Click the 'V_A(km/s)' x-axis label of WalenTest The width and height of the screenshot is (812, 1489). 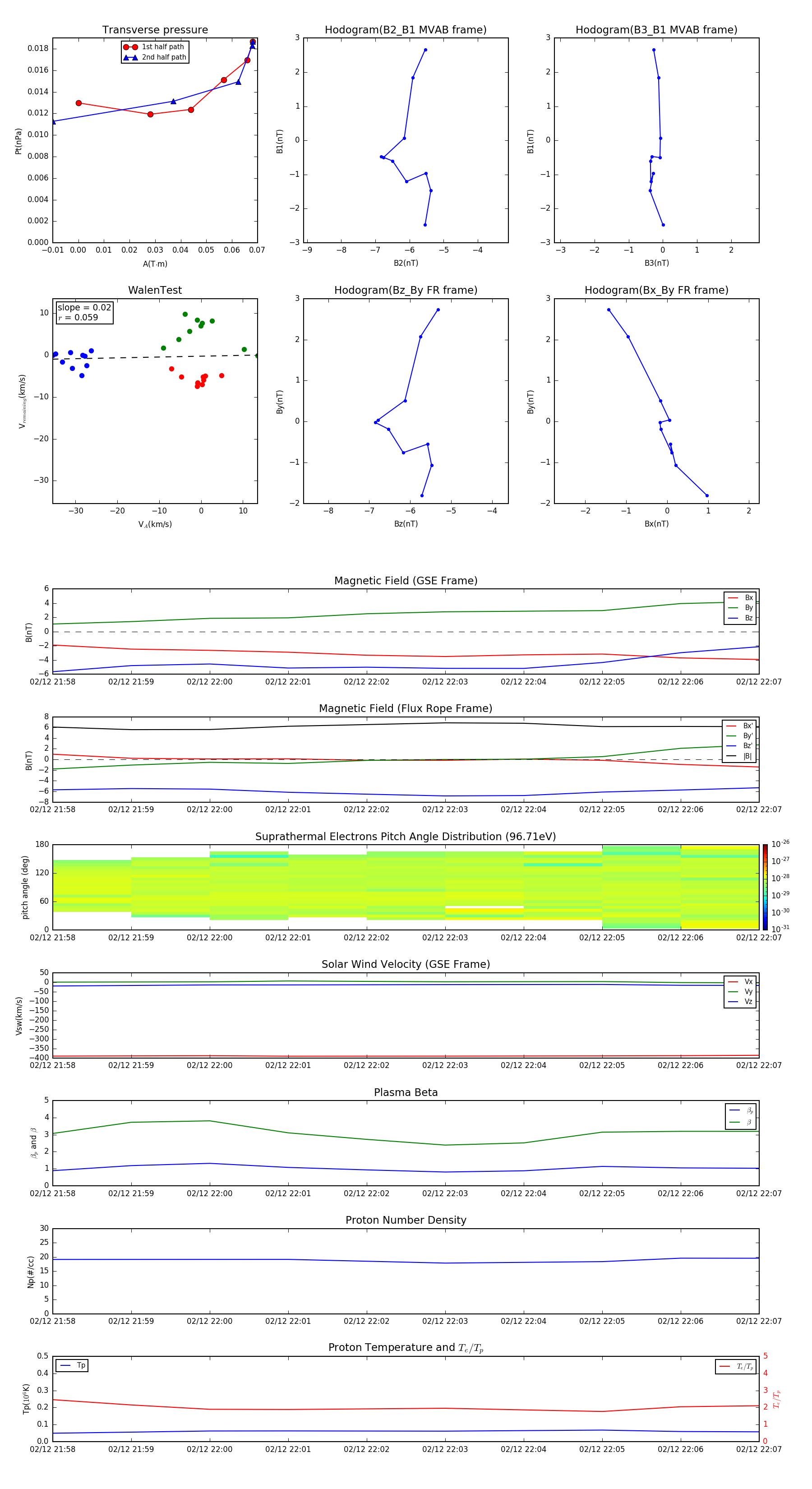point(155,524)
